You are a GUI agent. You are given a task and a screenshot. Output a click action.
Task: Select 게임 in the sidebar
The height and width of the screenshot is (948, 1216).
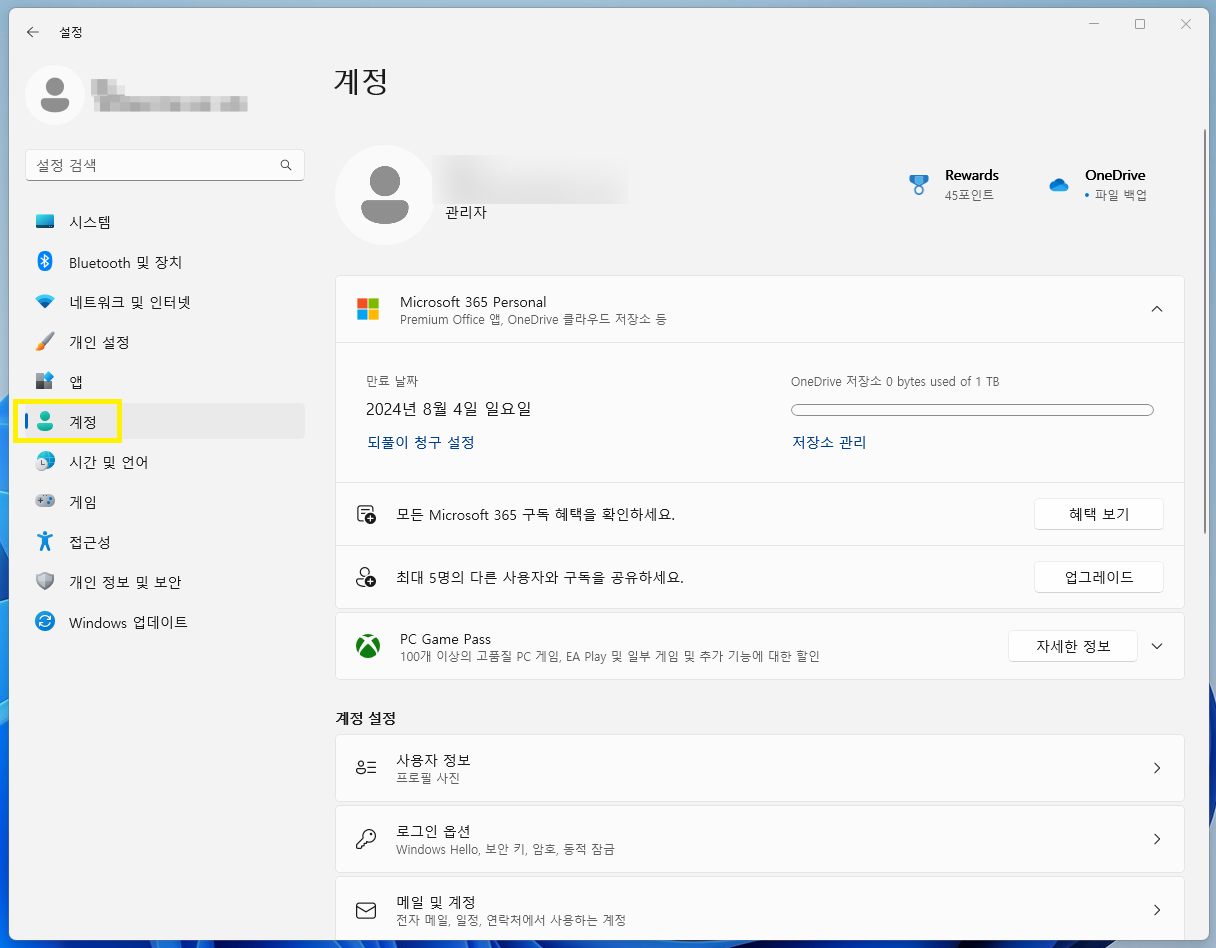point(165,502)
